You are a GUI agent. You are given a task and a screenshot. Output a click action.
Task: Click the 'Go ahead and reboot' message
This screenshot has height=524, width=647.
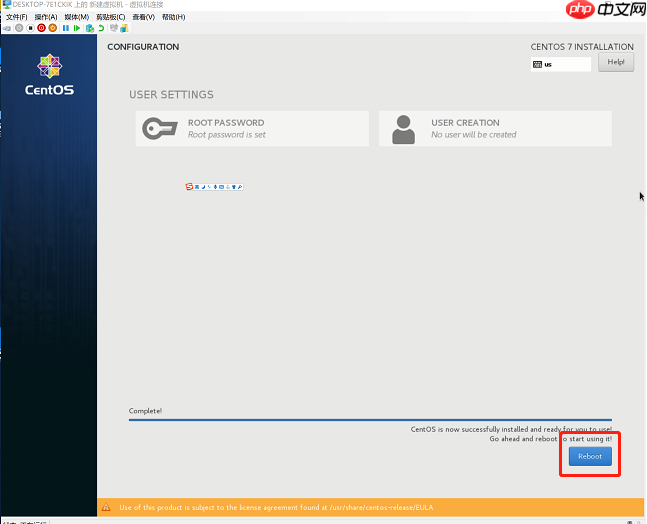(x=550, y=439)
